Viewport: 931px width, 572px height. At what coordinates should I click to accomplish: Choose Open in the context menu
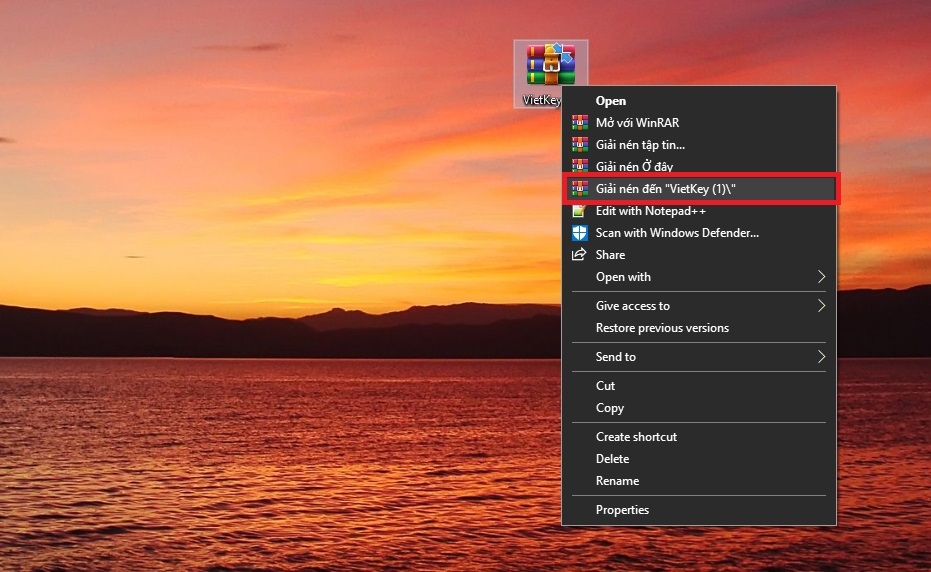click(699, 101)
